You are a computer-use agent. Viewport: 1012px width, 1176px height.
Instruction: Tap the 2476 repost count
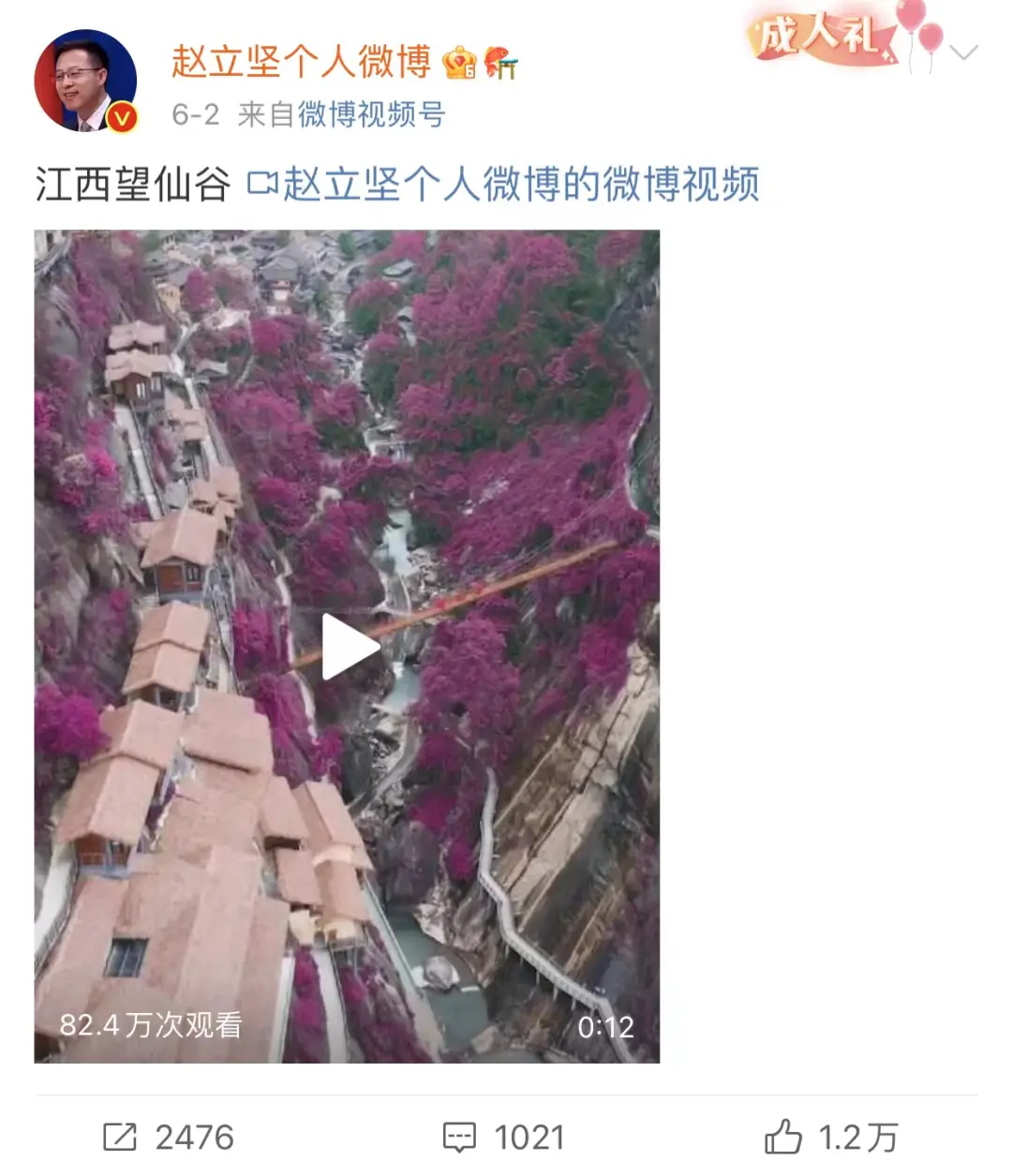tap(194, 1138)
